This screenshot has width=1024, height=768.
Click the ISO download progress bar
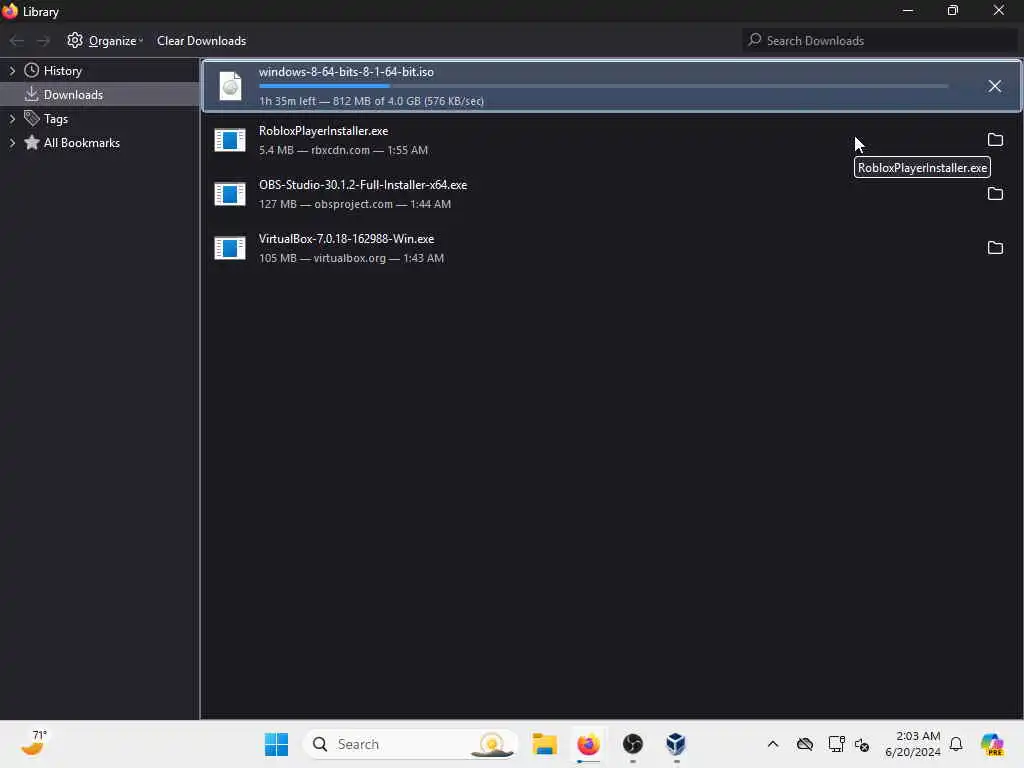[603, 86]
